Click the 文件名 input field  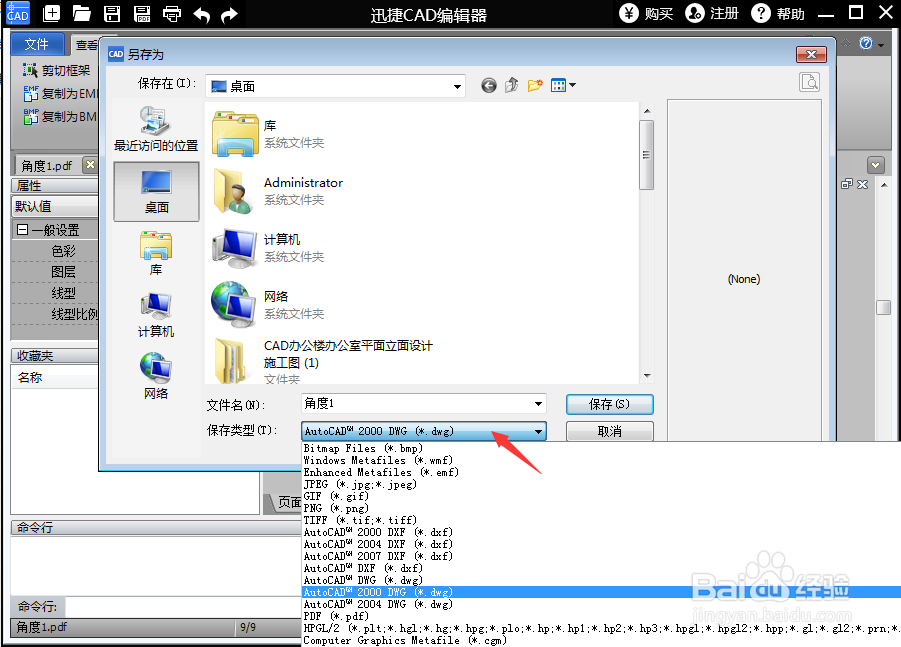tap(417, 403)
